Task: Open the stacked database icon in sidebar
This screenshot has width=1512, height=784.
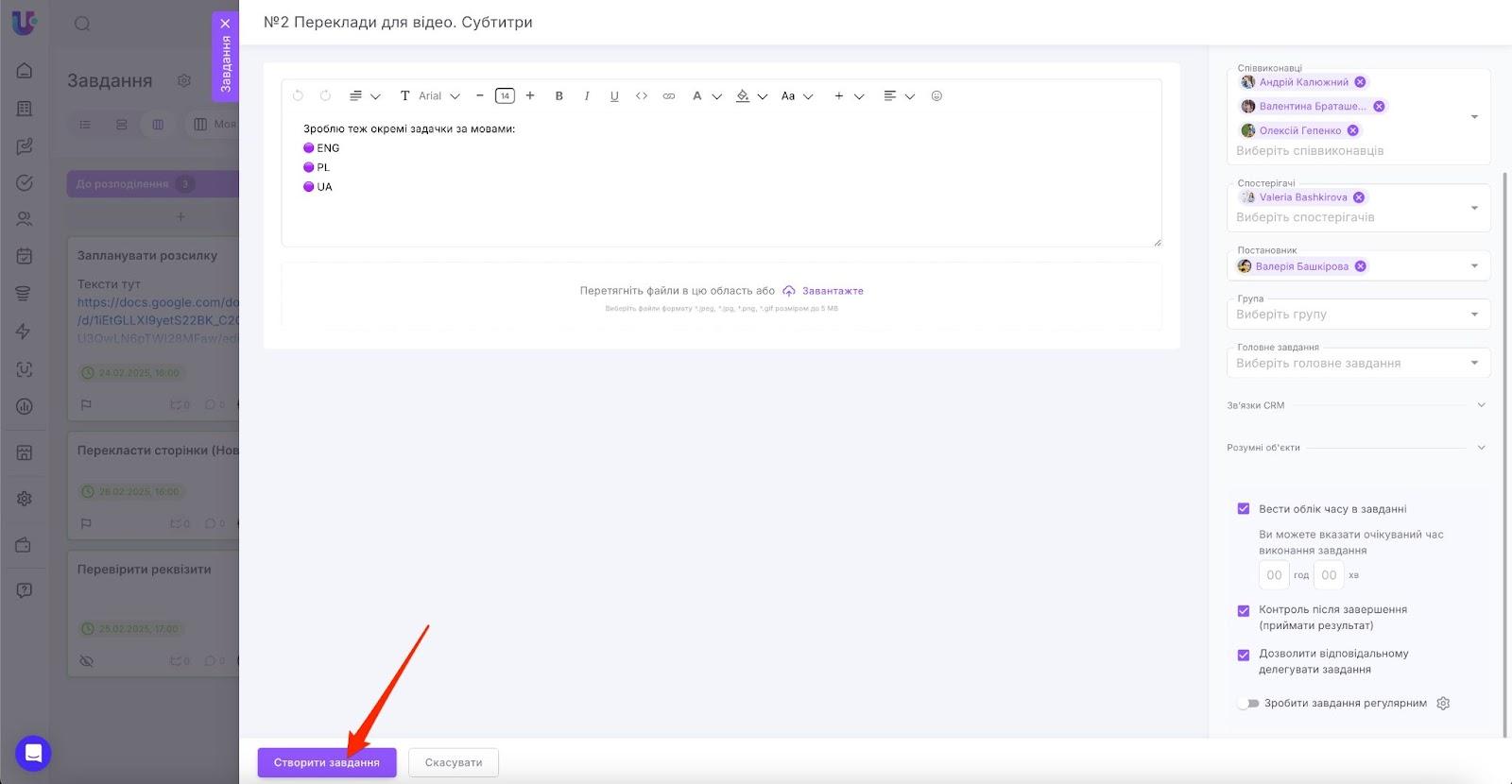Action: (x=25, y=294)
